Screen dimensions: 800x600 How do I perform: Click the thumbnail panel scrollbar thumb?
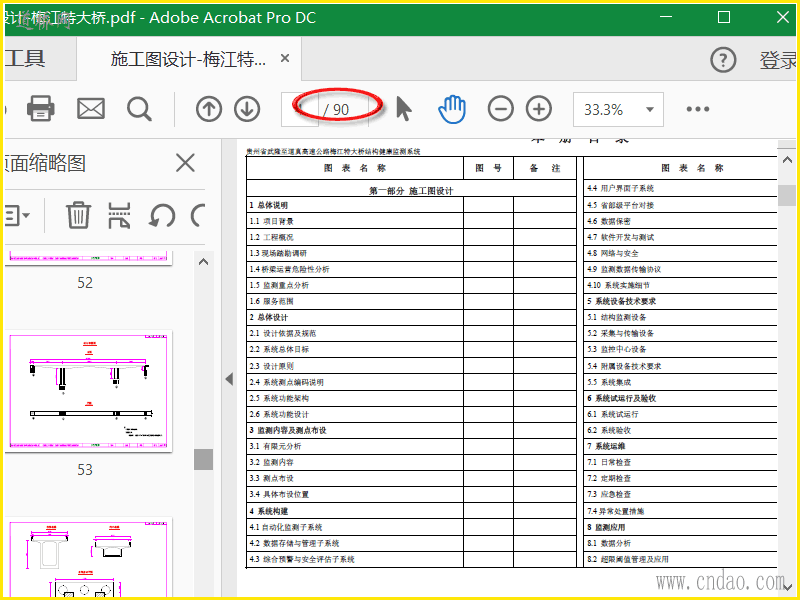203,459
